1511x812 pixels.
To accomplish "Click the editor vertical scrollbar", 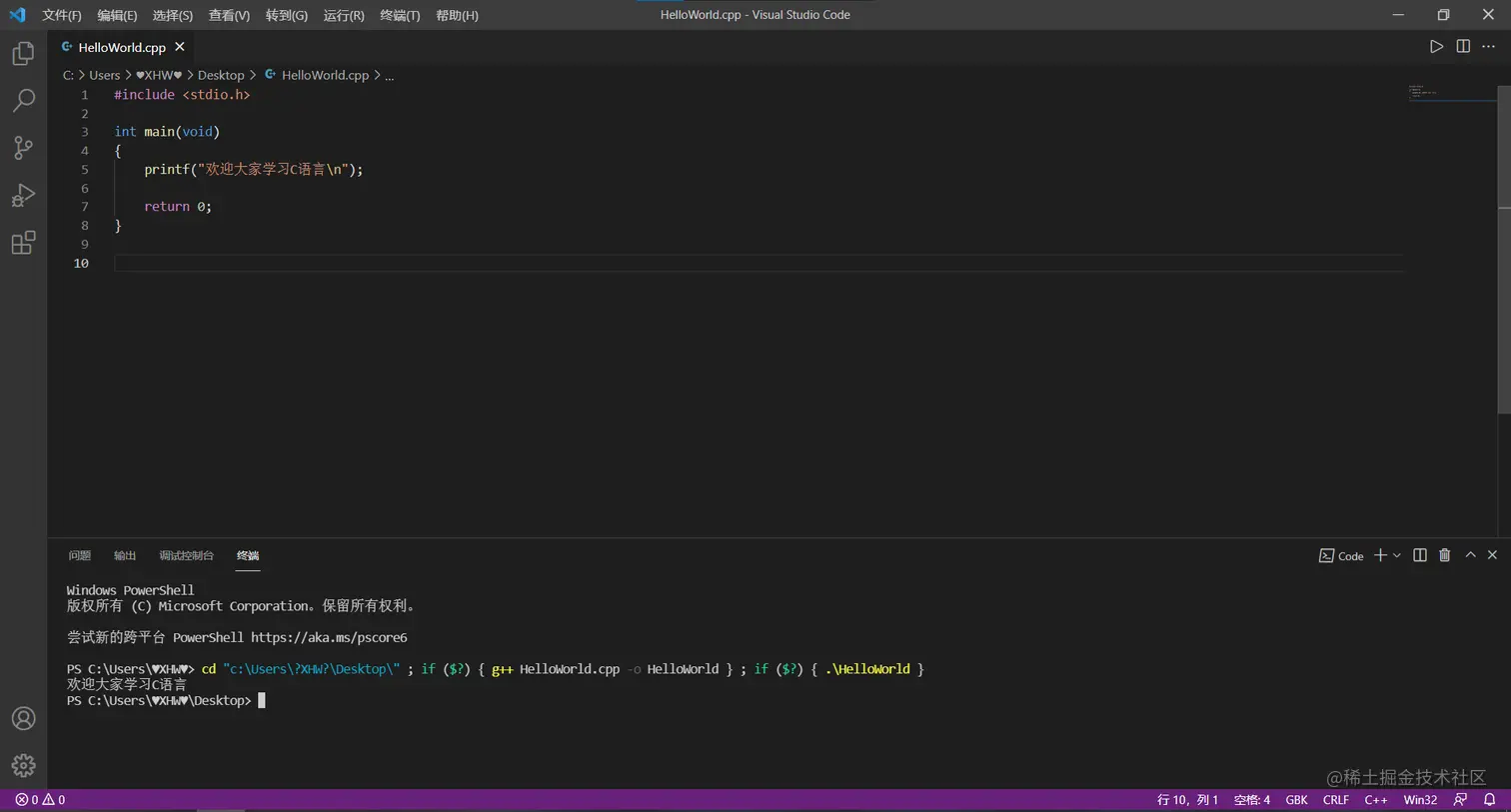I will point(1503,250).
